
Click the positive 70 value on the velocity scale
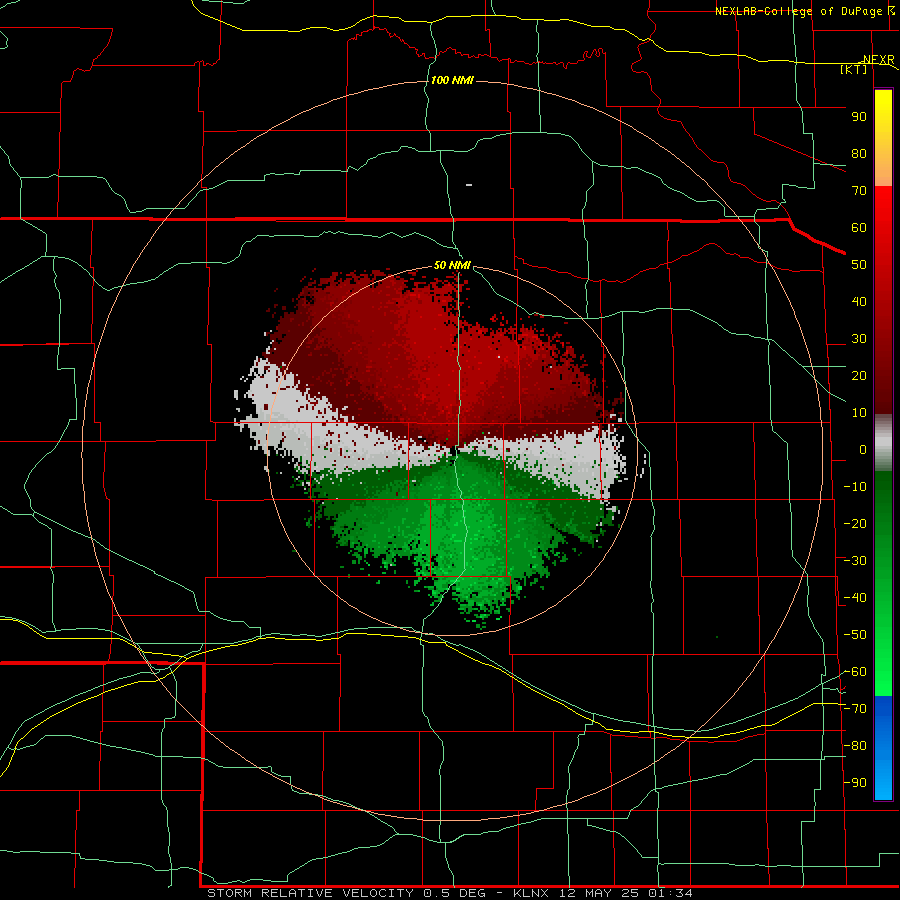click(x=859, y=191)
